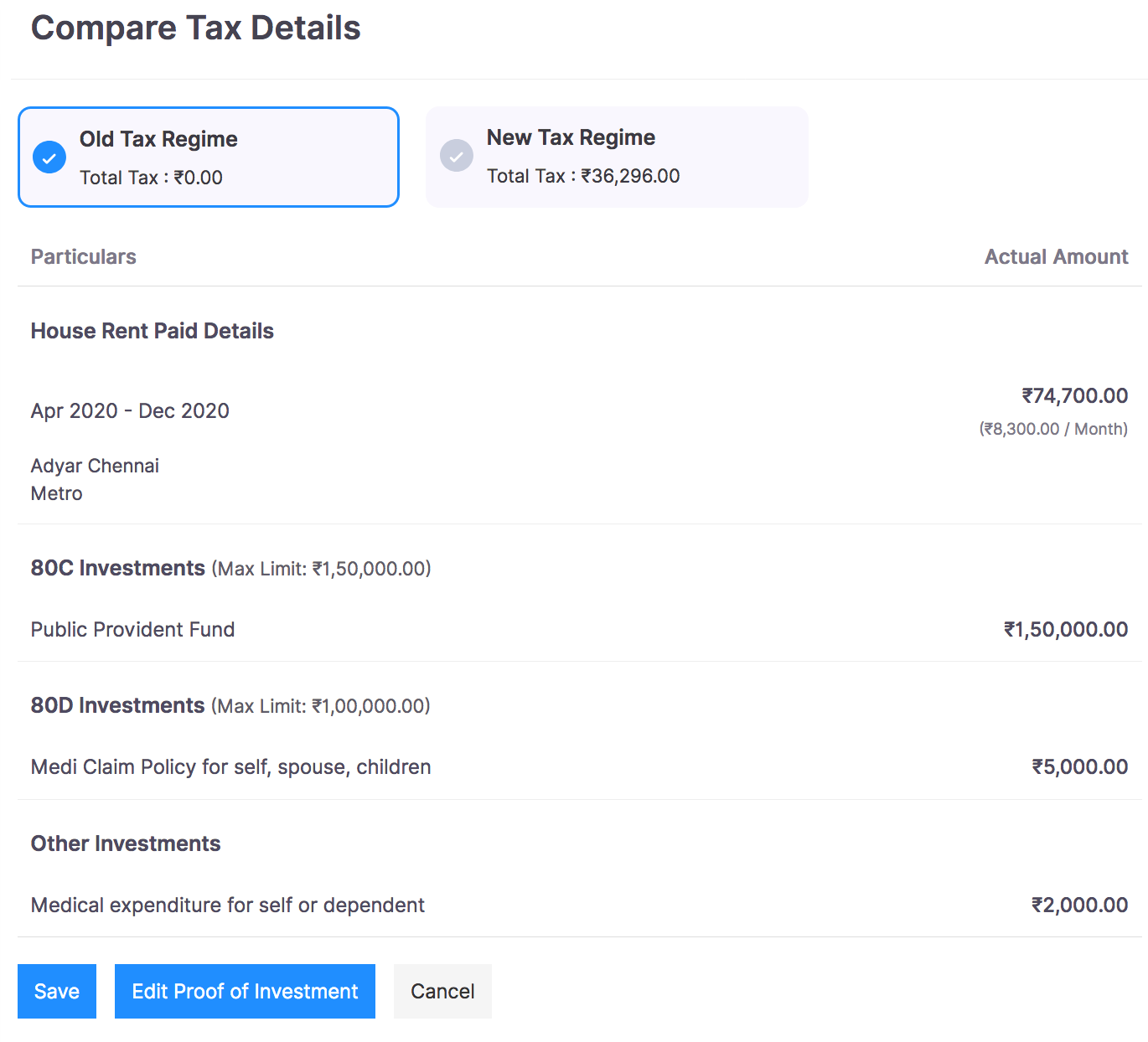The image size is (1148, 1042).
Task: Click the Medical expenditure for self or dependent label
Action: click(228, 905)
